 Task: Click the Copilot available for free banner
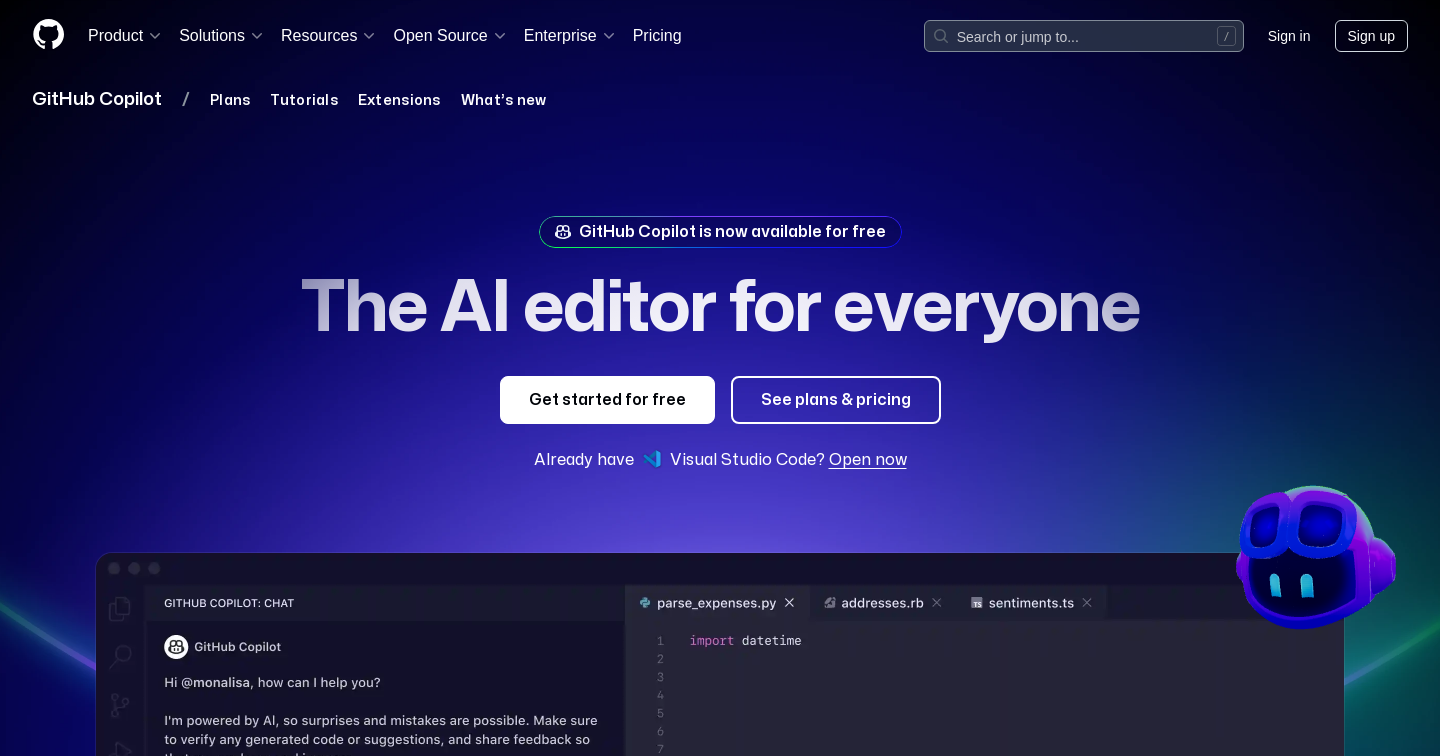click(x=720, y=232)
